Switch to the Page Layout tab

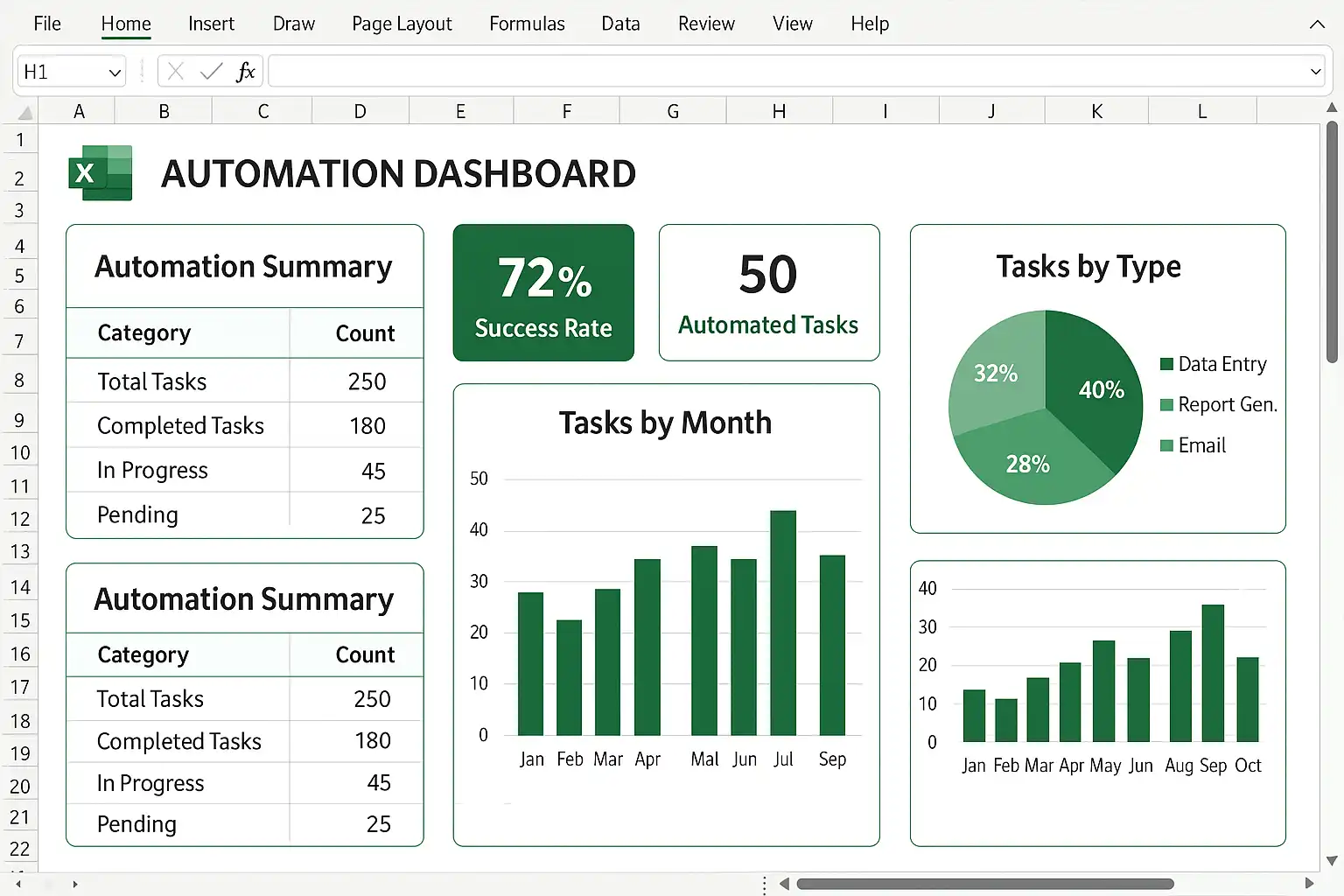pos(402,24)
